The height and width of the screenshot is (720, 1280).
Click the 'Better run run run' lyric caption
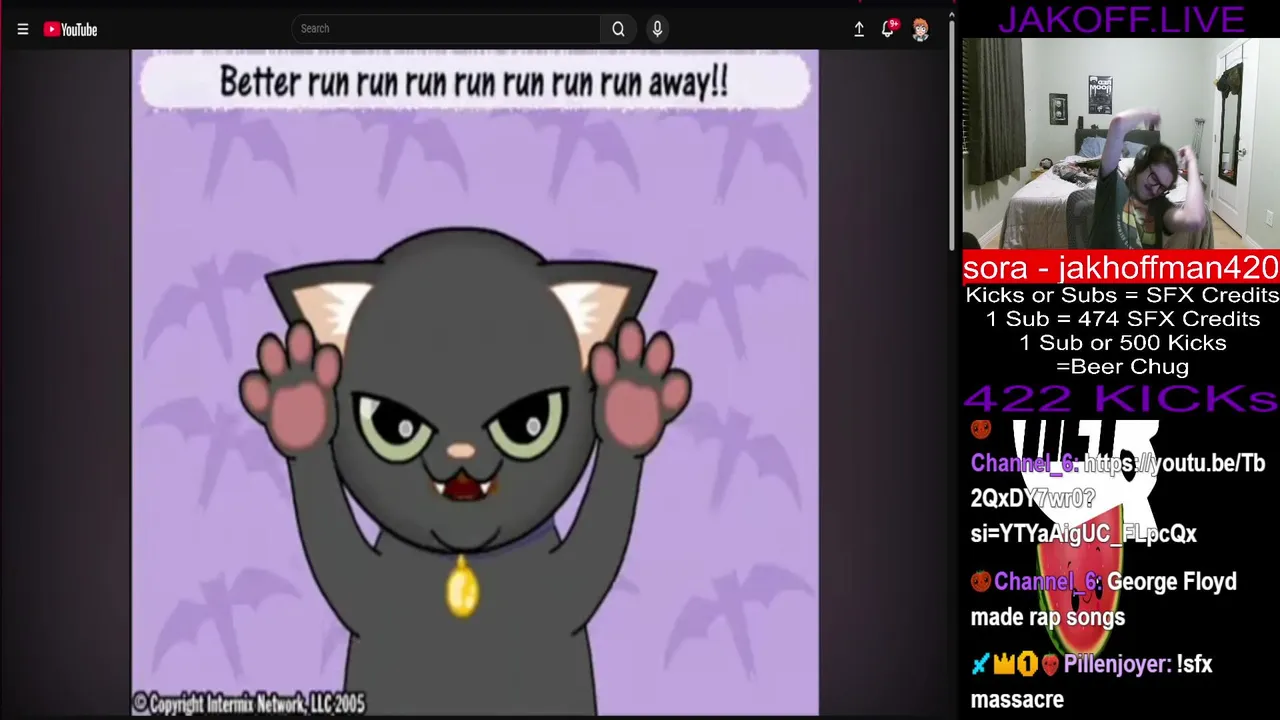click(x=474, y=82)
